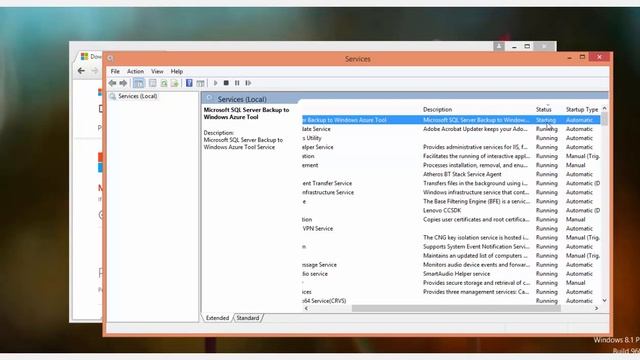Select the browser tab with Microsoft logo
The height and width of the screenshot is (360, 640).
click(x=91, y=56)
